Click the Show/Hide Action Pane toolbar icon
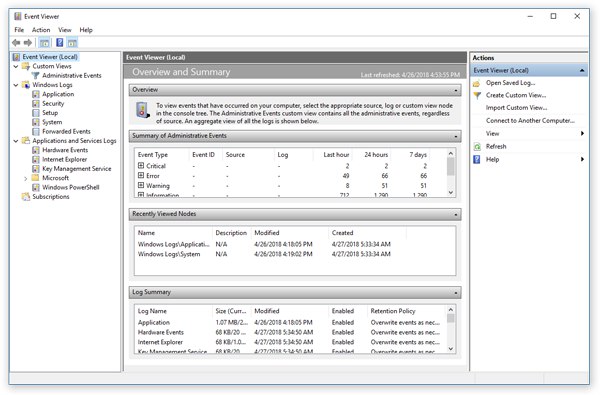The height and width of the screenshot is (395, 600). tap(72, 42)
